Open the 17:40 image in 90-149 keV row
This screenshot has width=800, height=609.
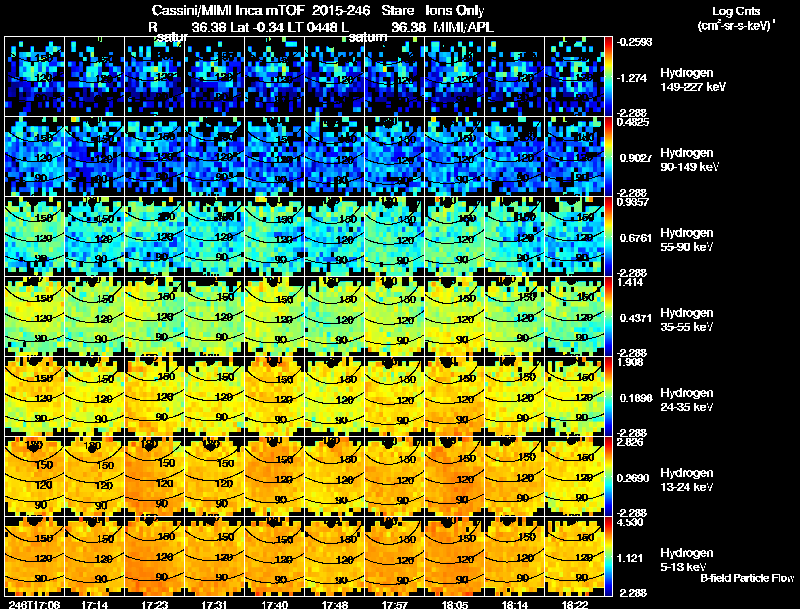click(x=274, y=157)
